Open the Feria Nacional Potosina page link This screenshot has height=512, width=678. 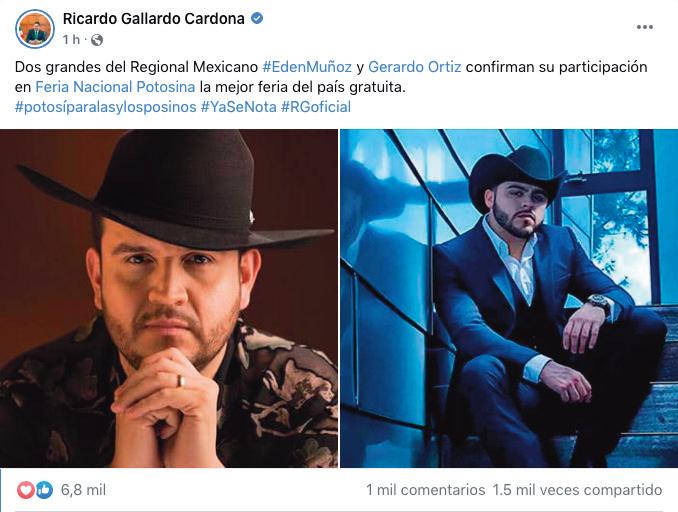[115, 87]
